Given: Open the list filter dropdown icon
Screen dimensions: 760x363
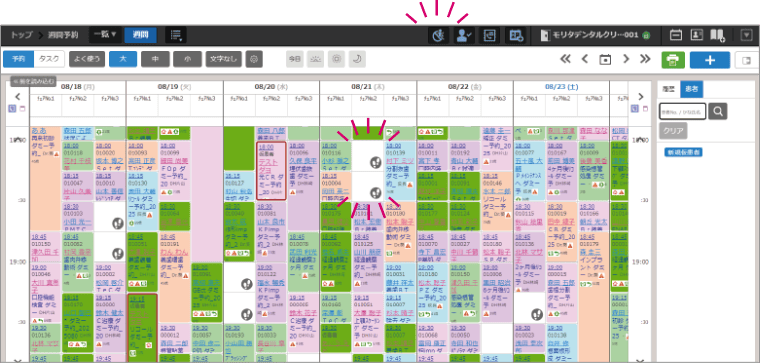Looking at the screenshot, I should point(176,34).
